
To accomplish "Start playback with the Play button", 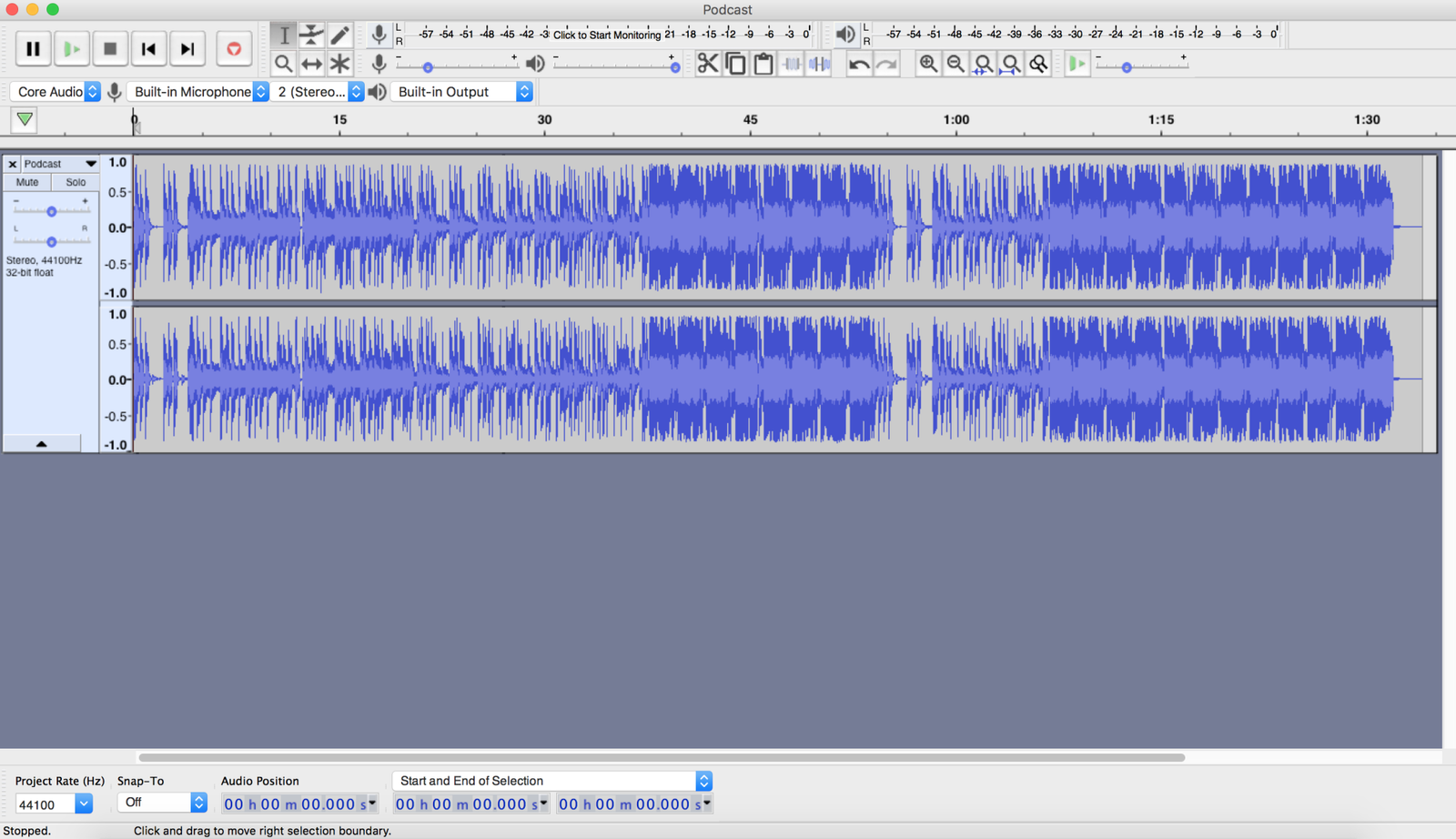I will click(x=72, y=49).
